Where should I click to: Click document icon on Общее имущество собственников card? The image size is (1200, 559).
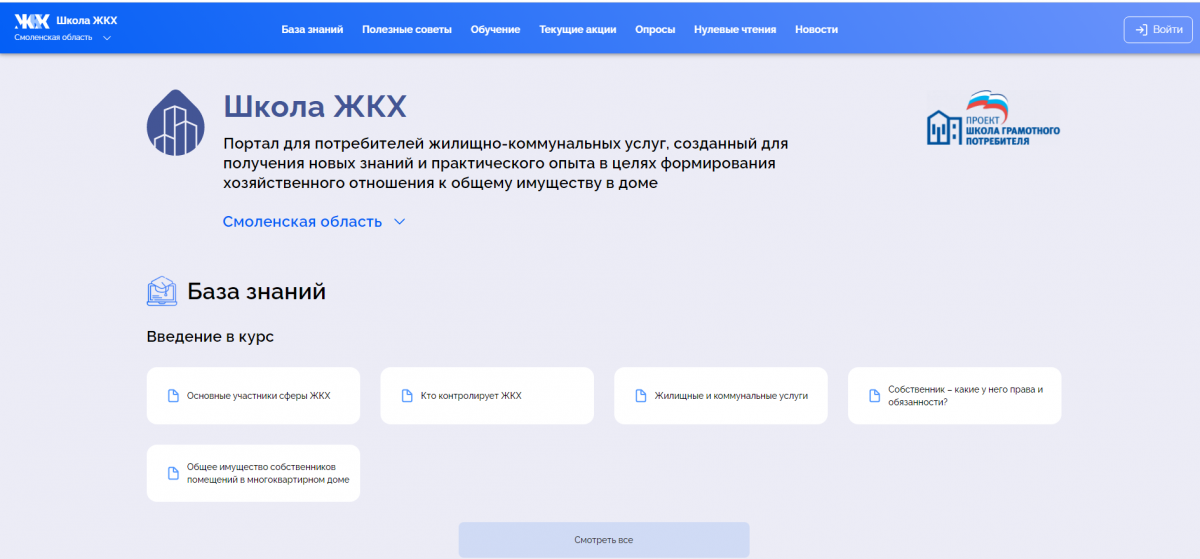click(173, 473)
